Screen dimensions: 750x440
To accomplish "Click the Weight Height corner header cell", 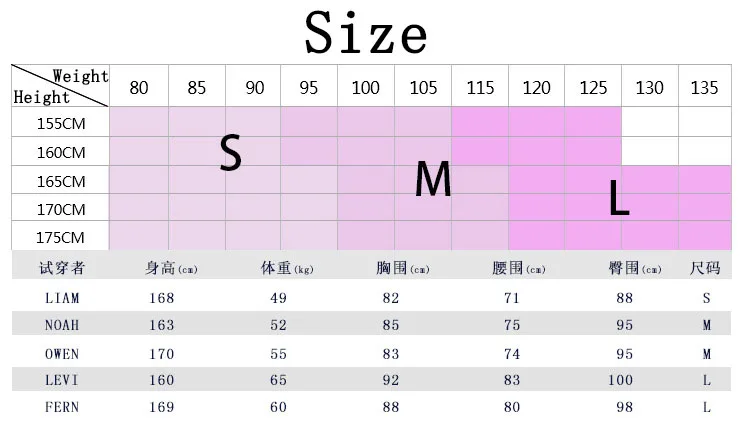I will pos(61,86).
